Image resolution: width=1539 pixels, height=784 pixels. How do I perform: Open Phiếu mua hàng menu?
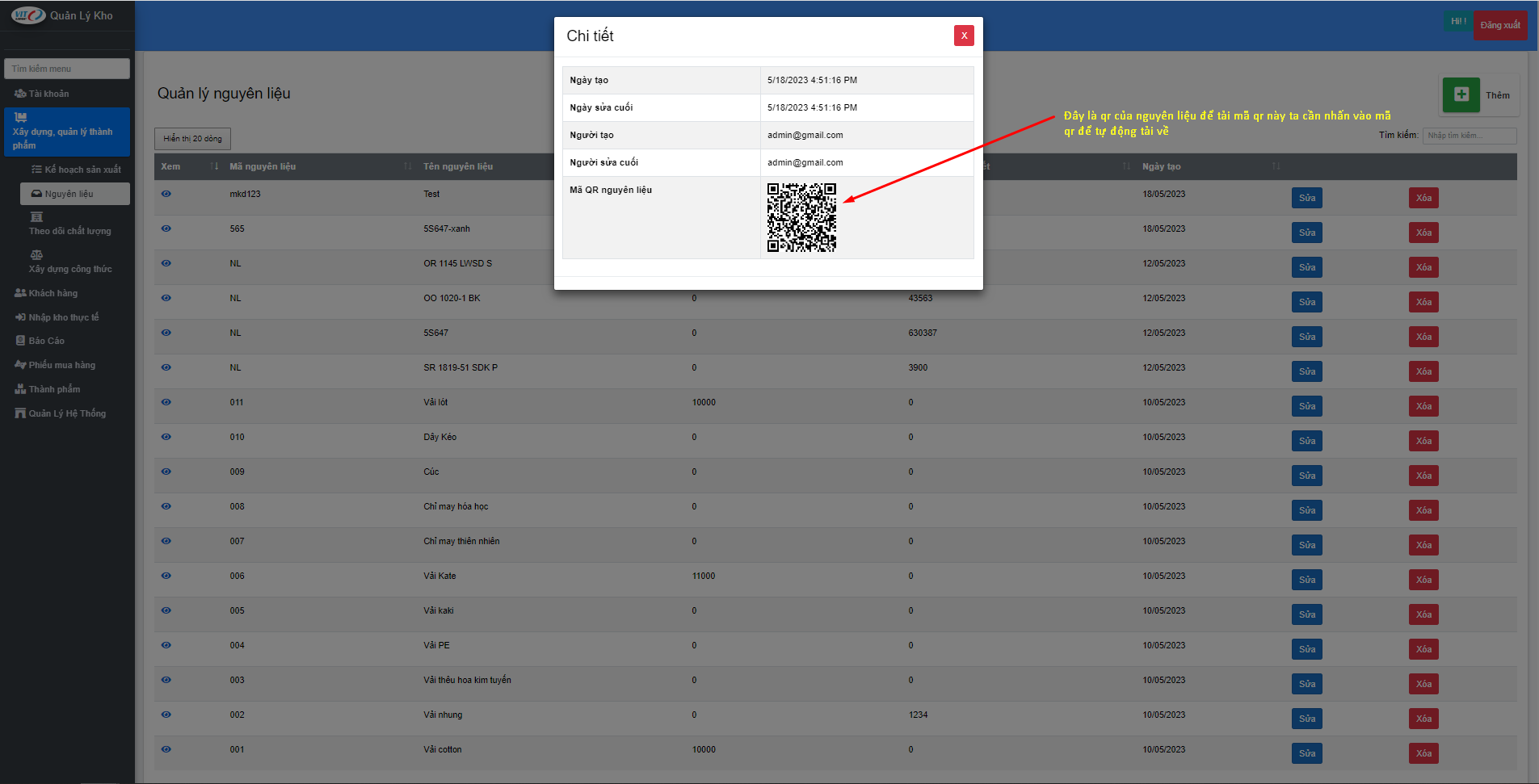click(x=67, y=365)
